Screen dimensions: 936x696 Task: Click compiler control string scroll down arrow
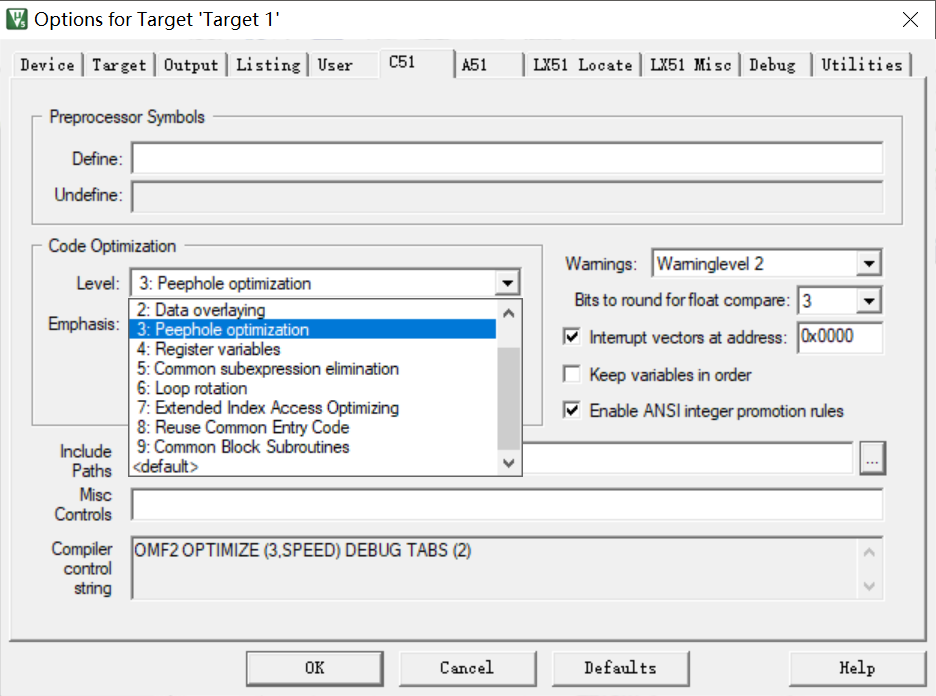coord(870,586)
